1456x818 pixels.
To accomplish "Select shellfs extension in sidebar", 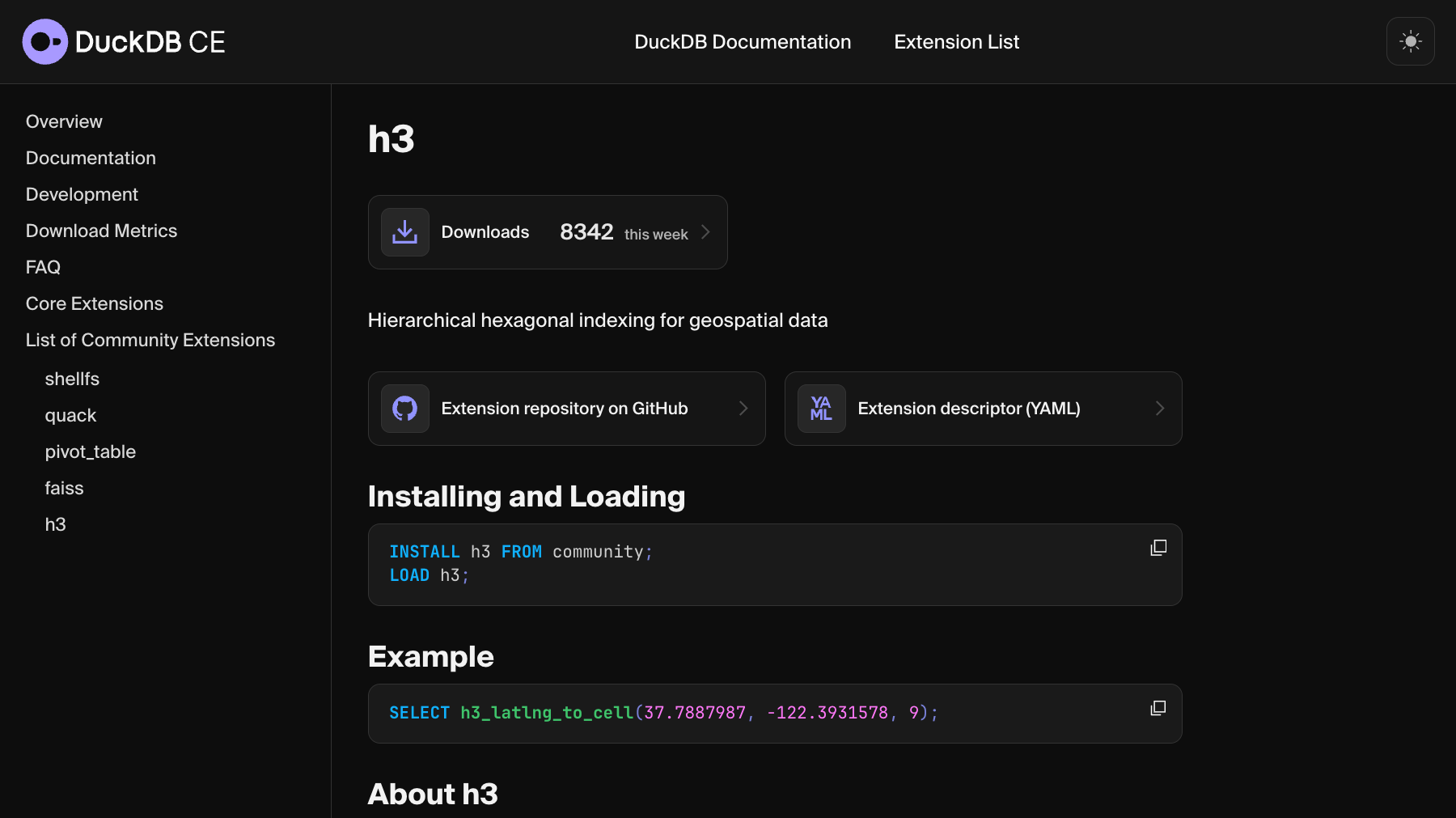I will pos(72,379).
